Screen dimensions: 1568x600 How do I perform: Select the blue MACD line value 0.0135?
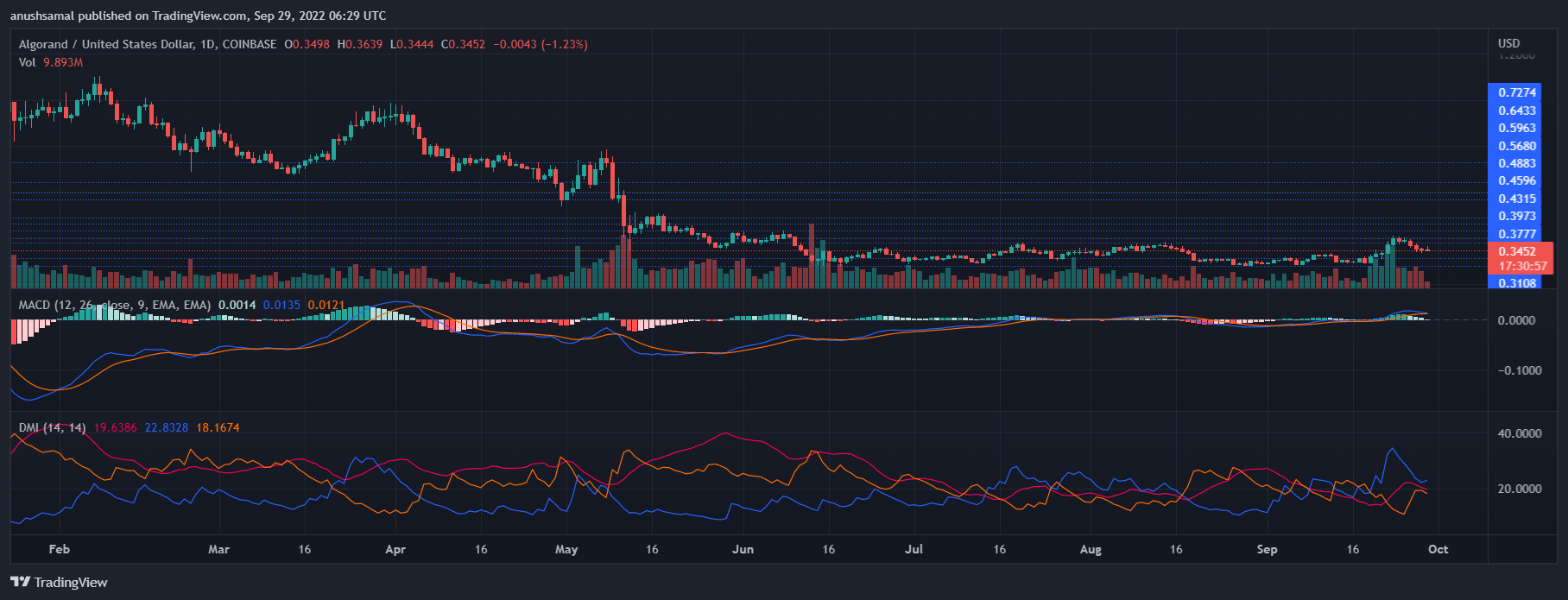click(x=282, y=305)
